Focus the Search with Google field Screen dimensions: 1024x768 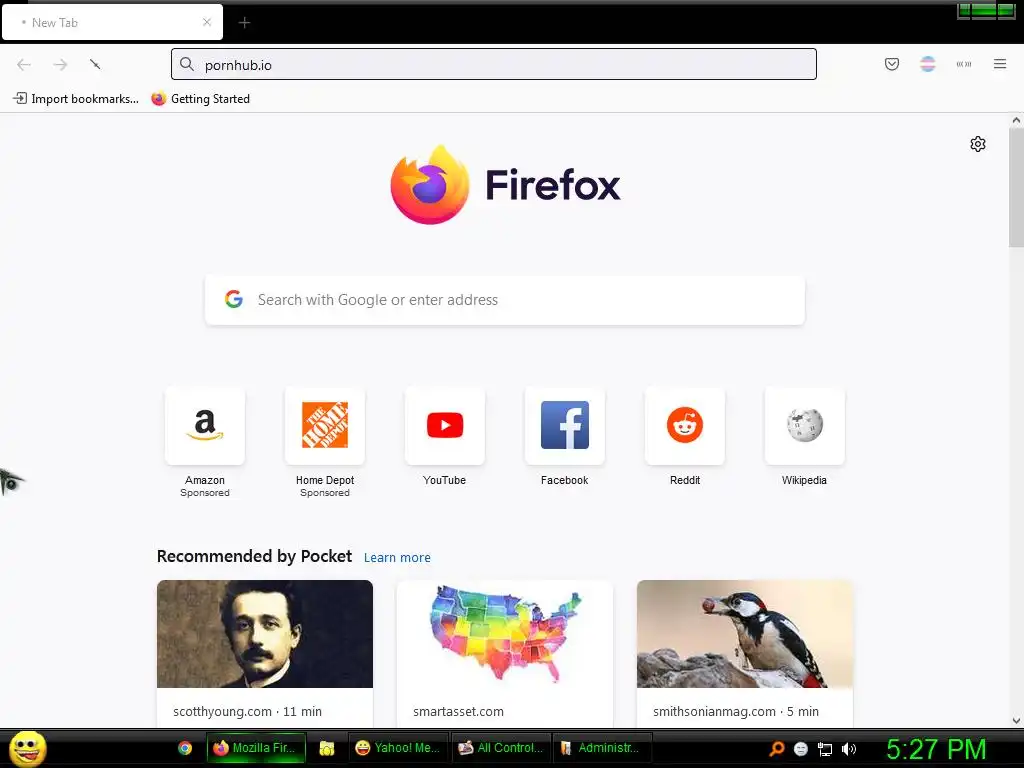[x=505, y=300]
